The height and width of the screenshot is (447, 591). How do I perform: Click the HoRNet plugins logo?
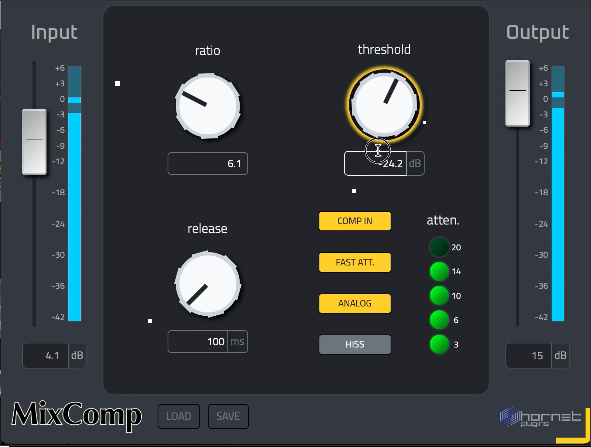(x=540, y=418)
